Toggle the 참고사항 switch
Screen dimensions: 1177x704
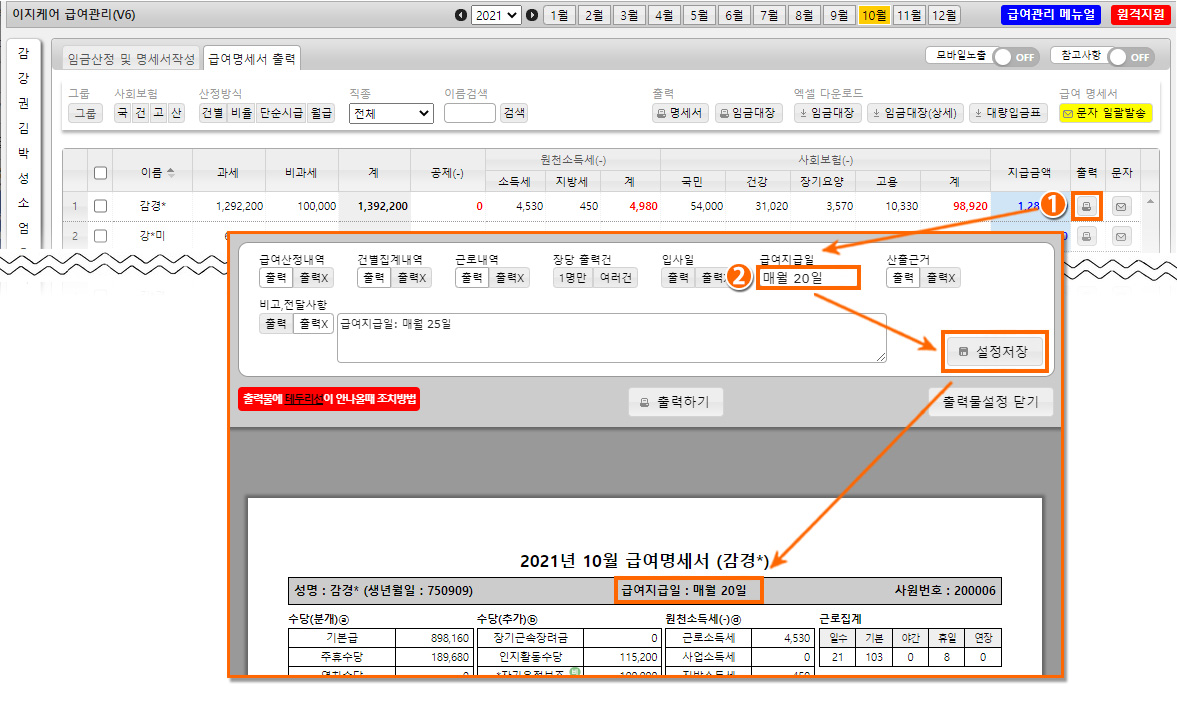click(1130, 57)
